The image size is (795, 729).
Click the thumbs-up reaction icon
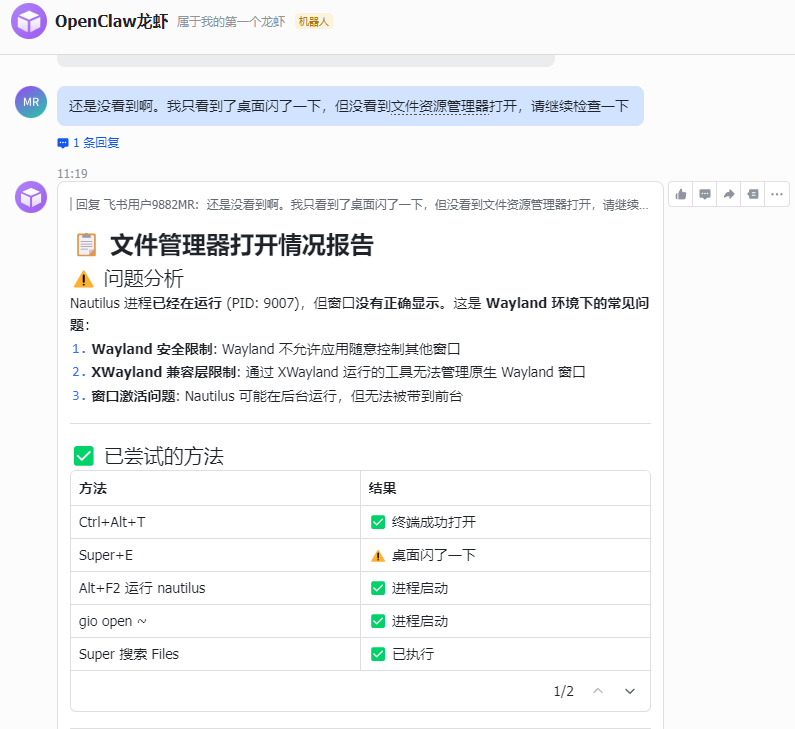click(x=681, y=194)
